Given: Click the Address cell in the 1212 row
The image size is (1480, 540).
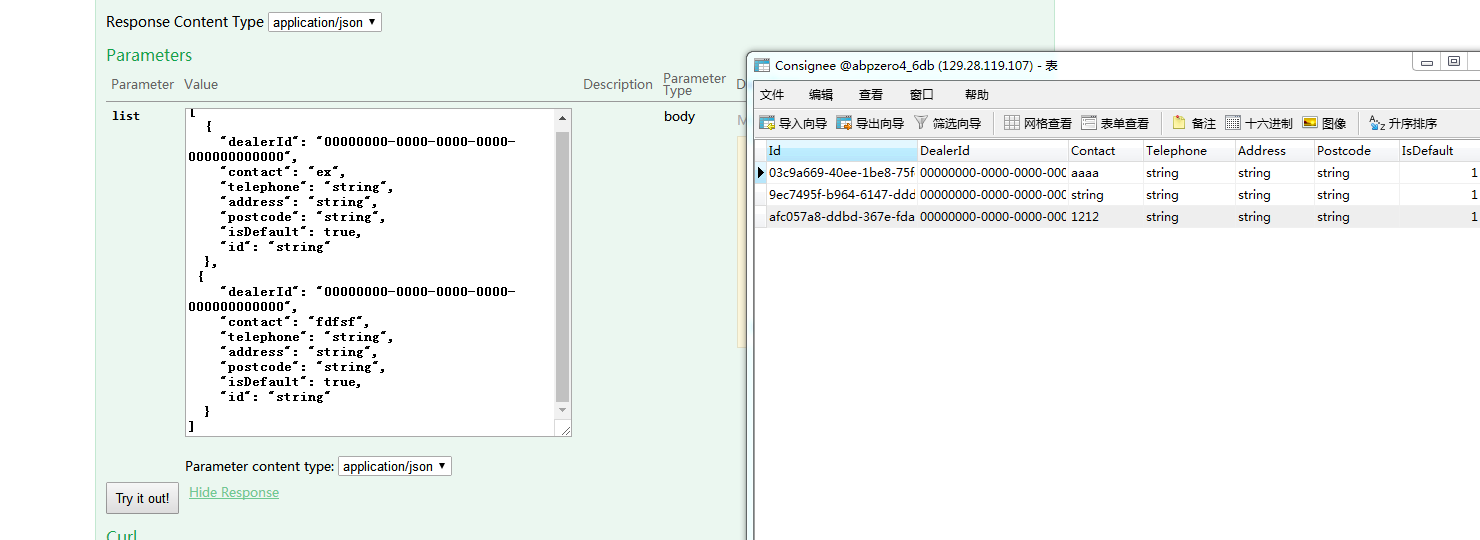Looking at the screenshot, I should coord(1274,217).
